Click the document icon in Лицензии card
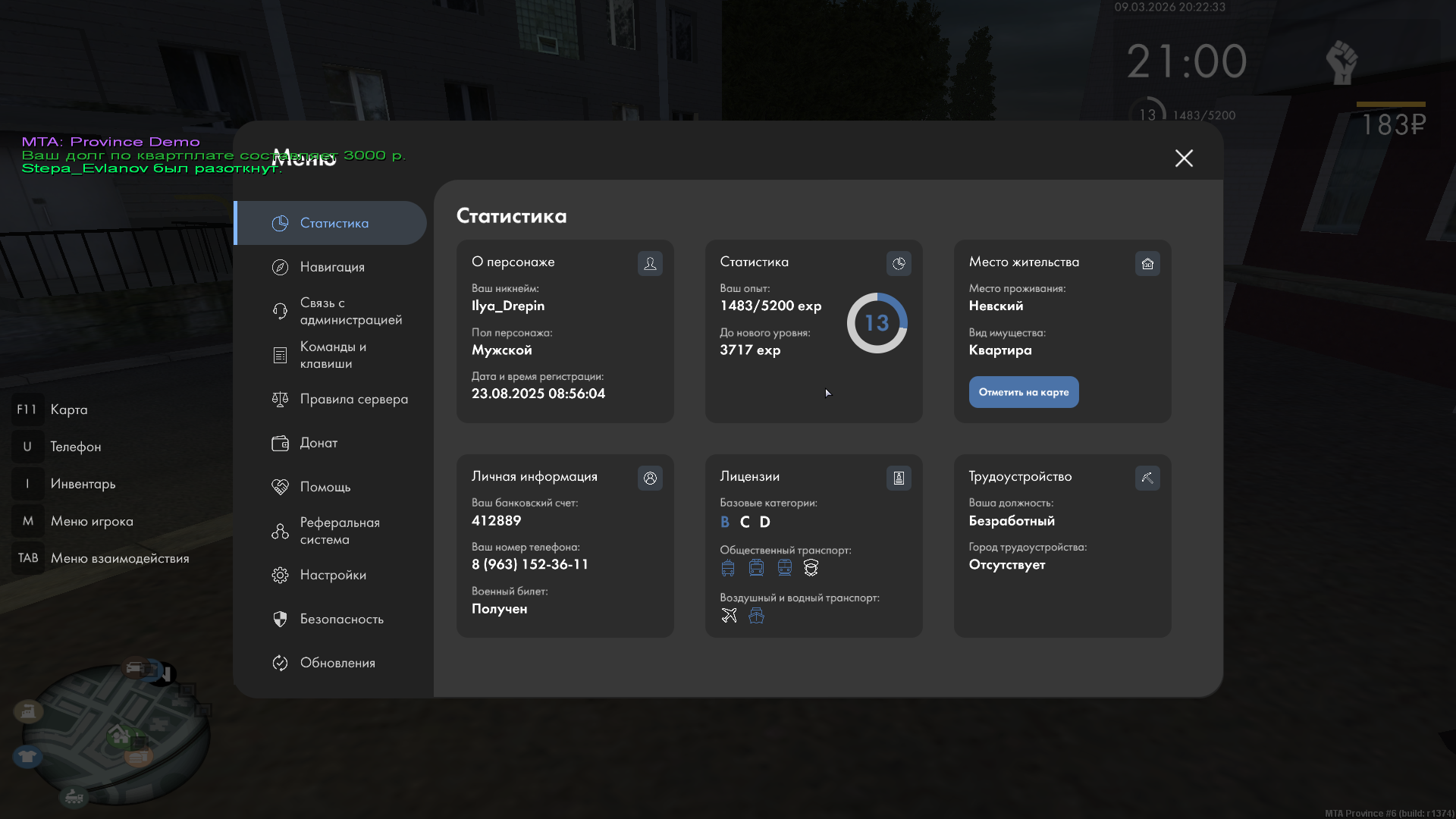 [x=899, y=478]
